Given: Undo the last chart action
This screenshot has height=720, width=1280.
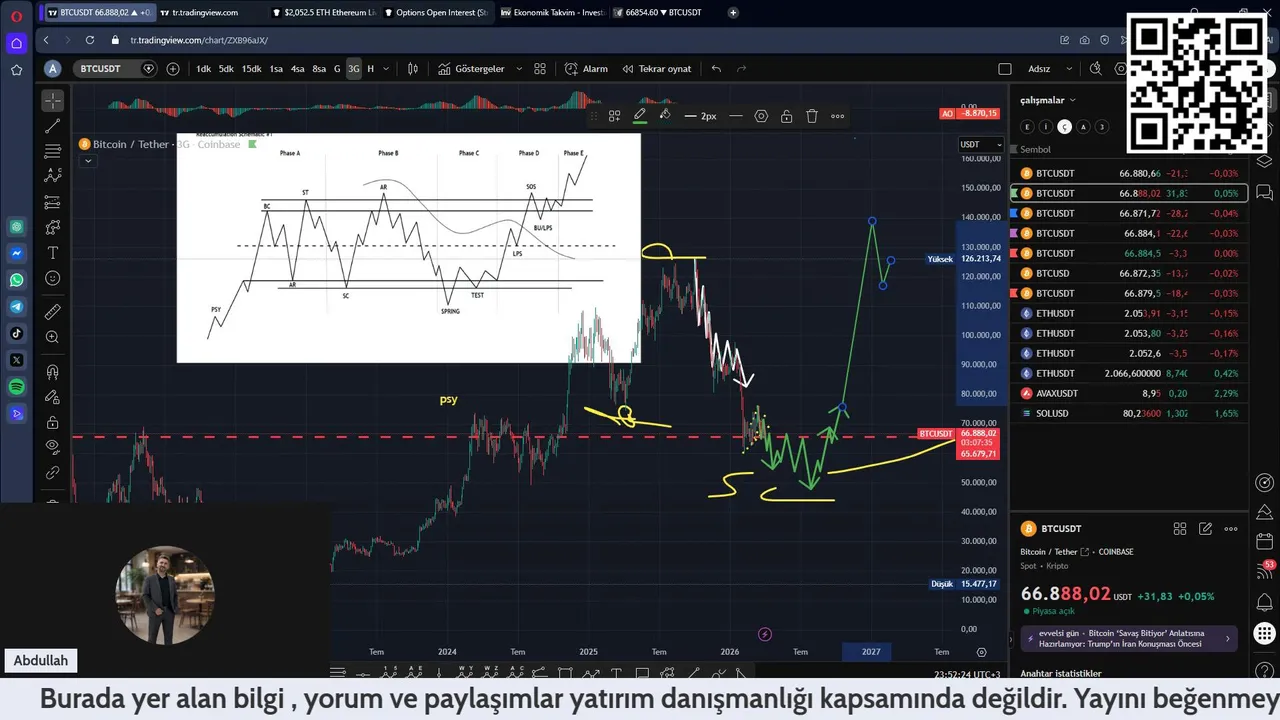Looking at the screenshot, I should [716, 69].
